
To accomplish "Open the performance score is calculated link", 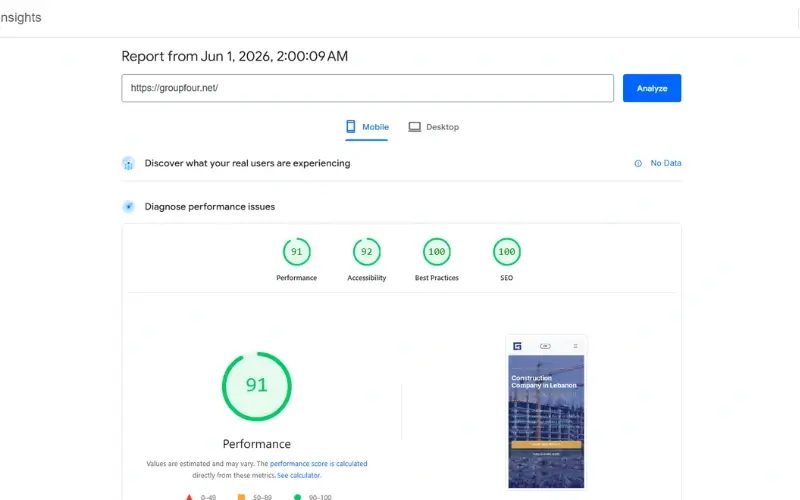I will (x=318, y=464).
